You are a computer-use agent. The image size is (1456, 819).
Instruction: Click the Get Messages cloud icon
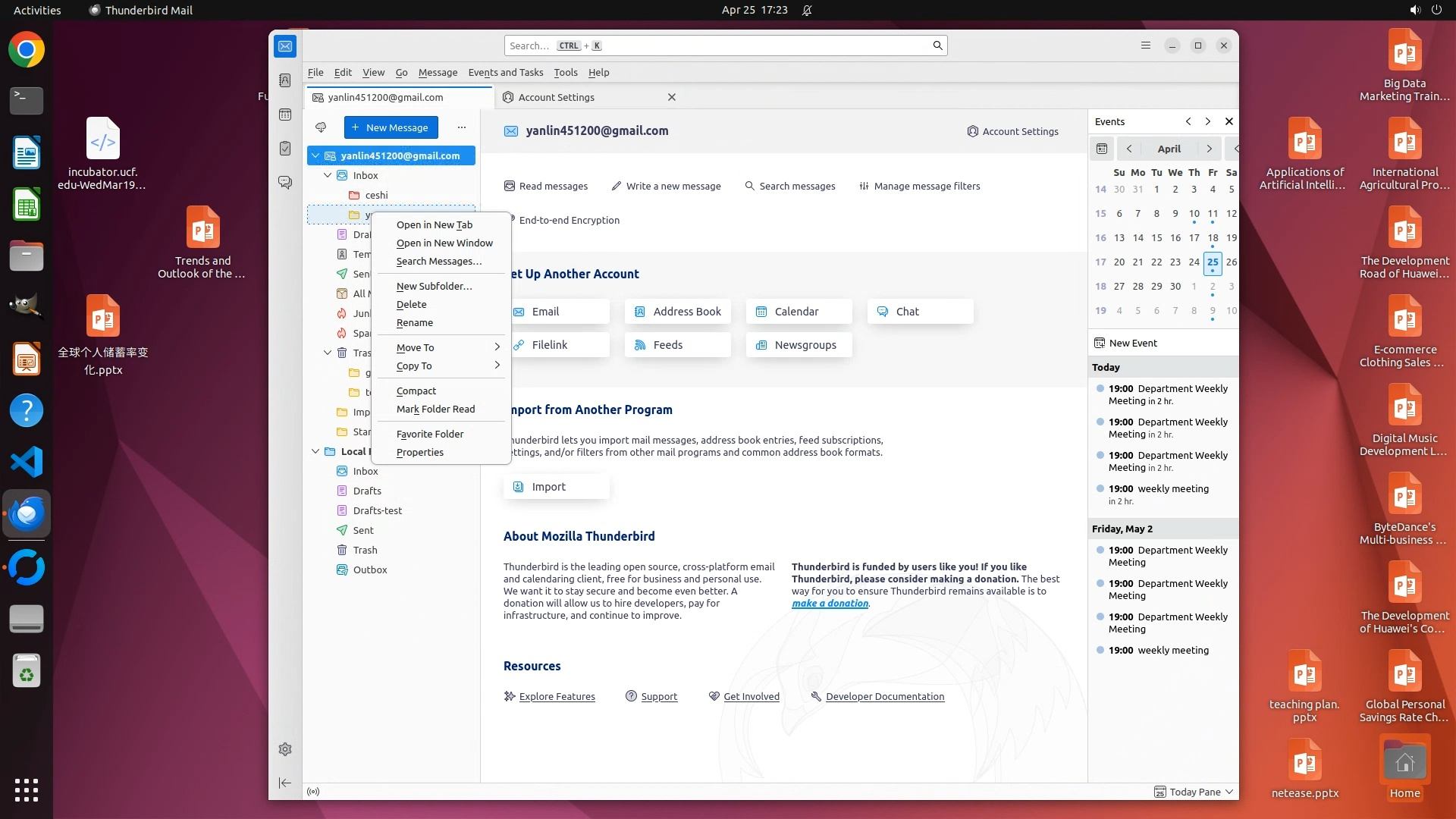tap(321, 127)
